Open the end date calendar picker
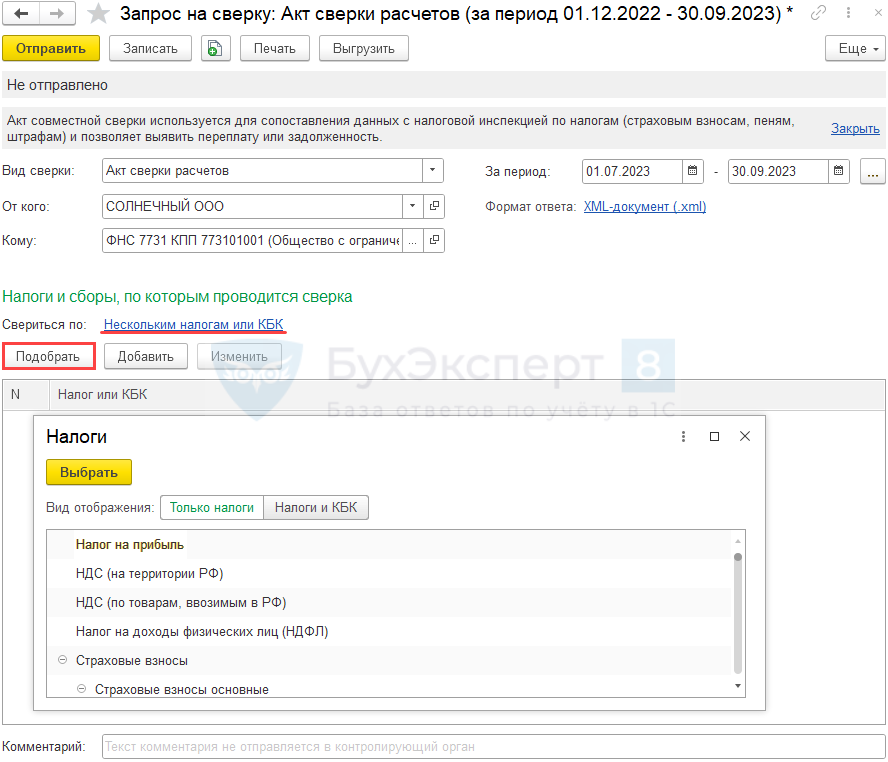The width and height of the screenshot is (888, 762). [839, 171]
